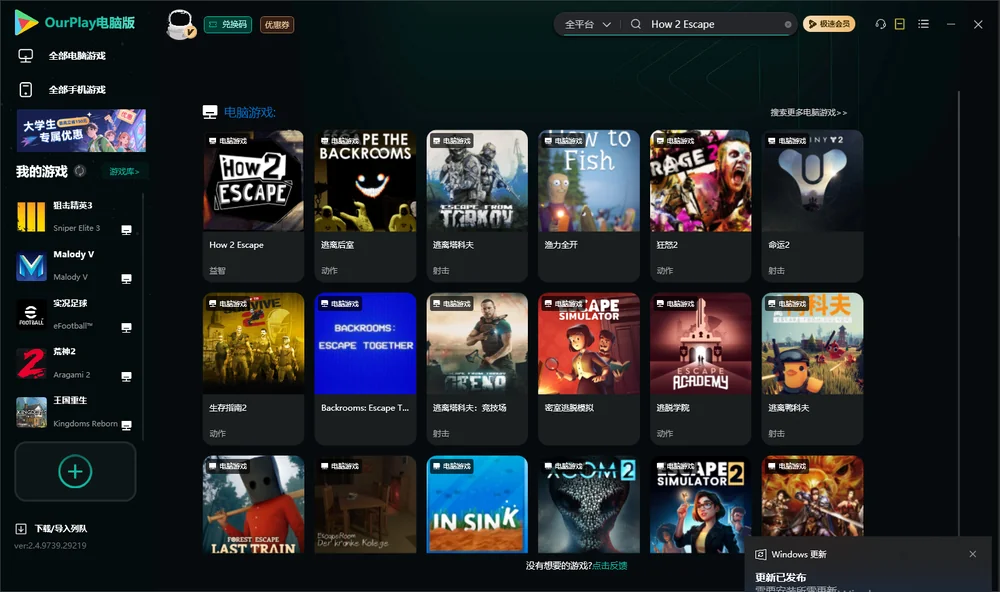Click the feedback link at bottom
1000x592 pixels.
click(610, 566)
